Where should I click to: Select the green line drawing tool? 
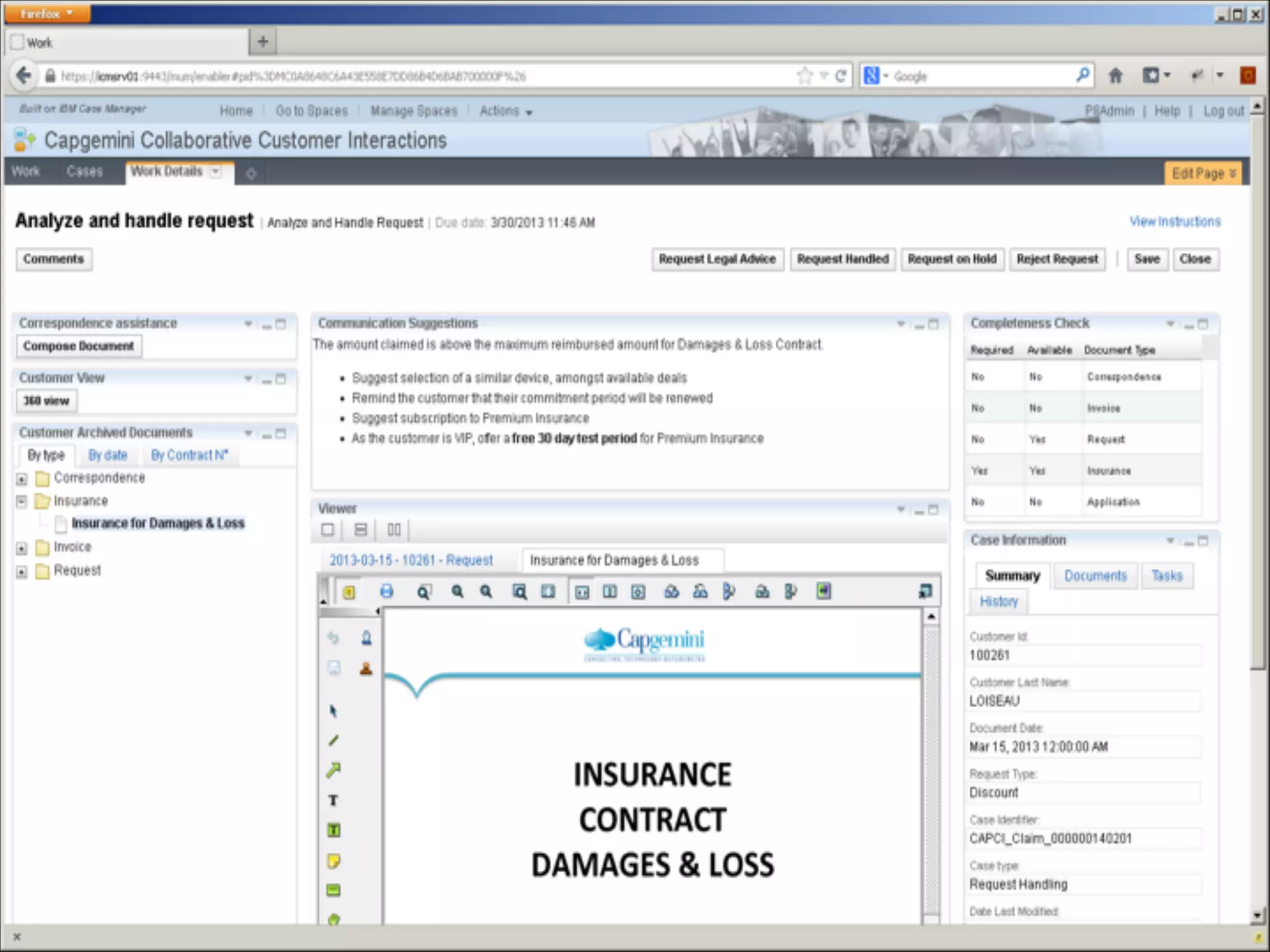pos(333,741)
